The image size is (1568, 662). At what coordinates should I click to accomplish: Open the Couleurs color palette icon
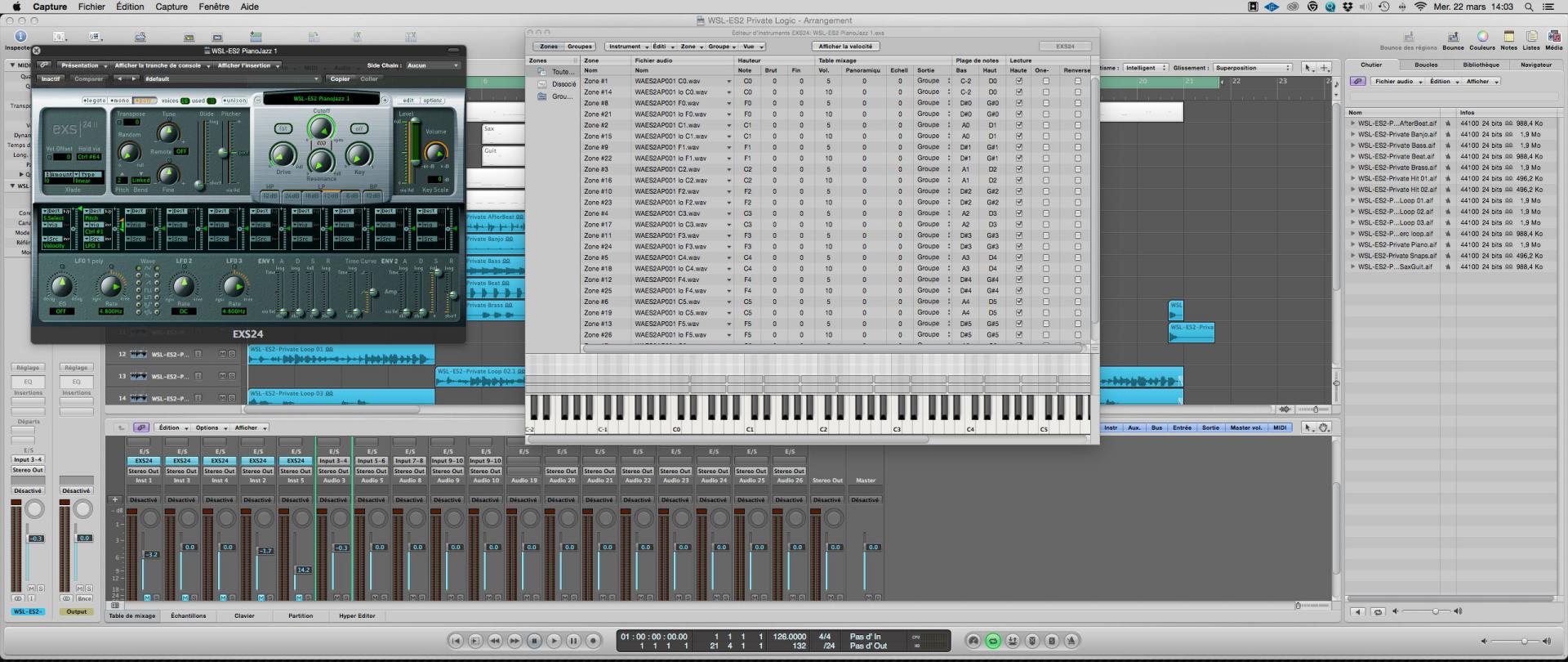[1482, 37]
